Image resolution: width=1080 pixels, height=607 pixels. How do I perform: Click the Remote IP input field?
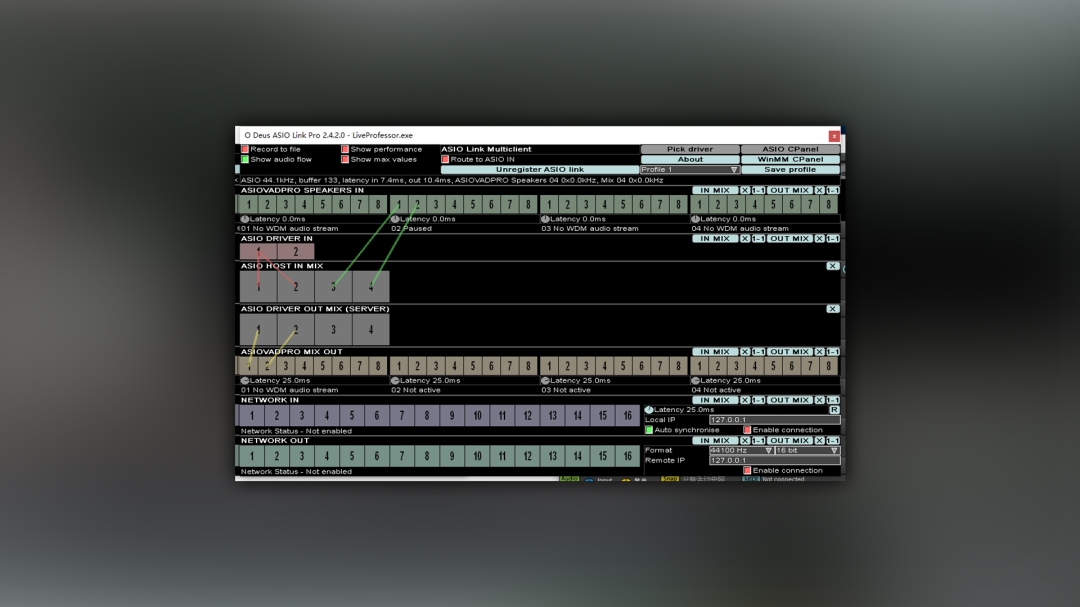(x=774, y=460)
